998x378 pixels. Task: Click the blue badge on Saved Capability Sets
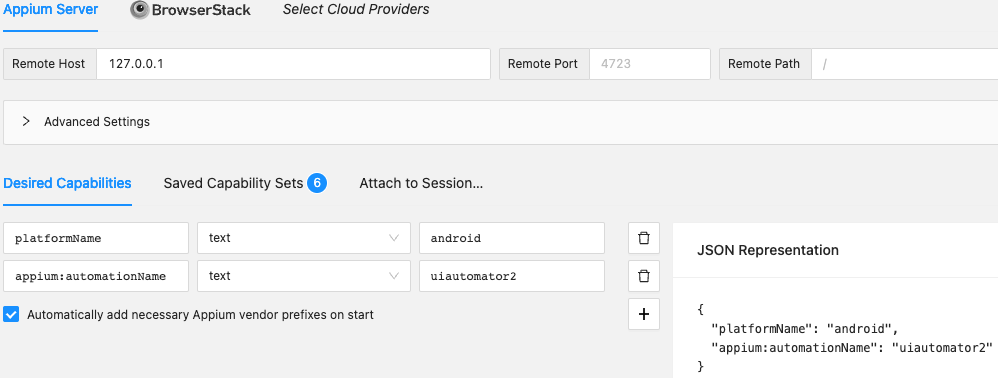317,183
